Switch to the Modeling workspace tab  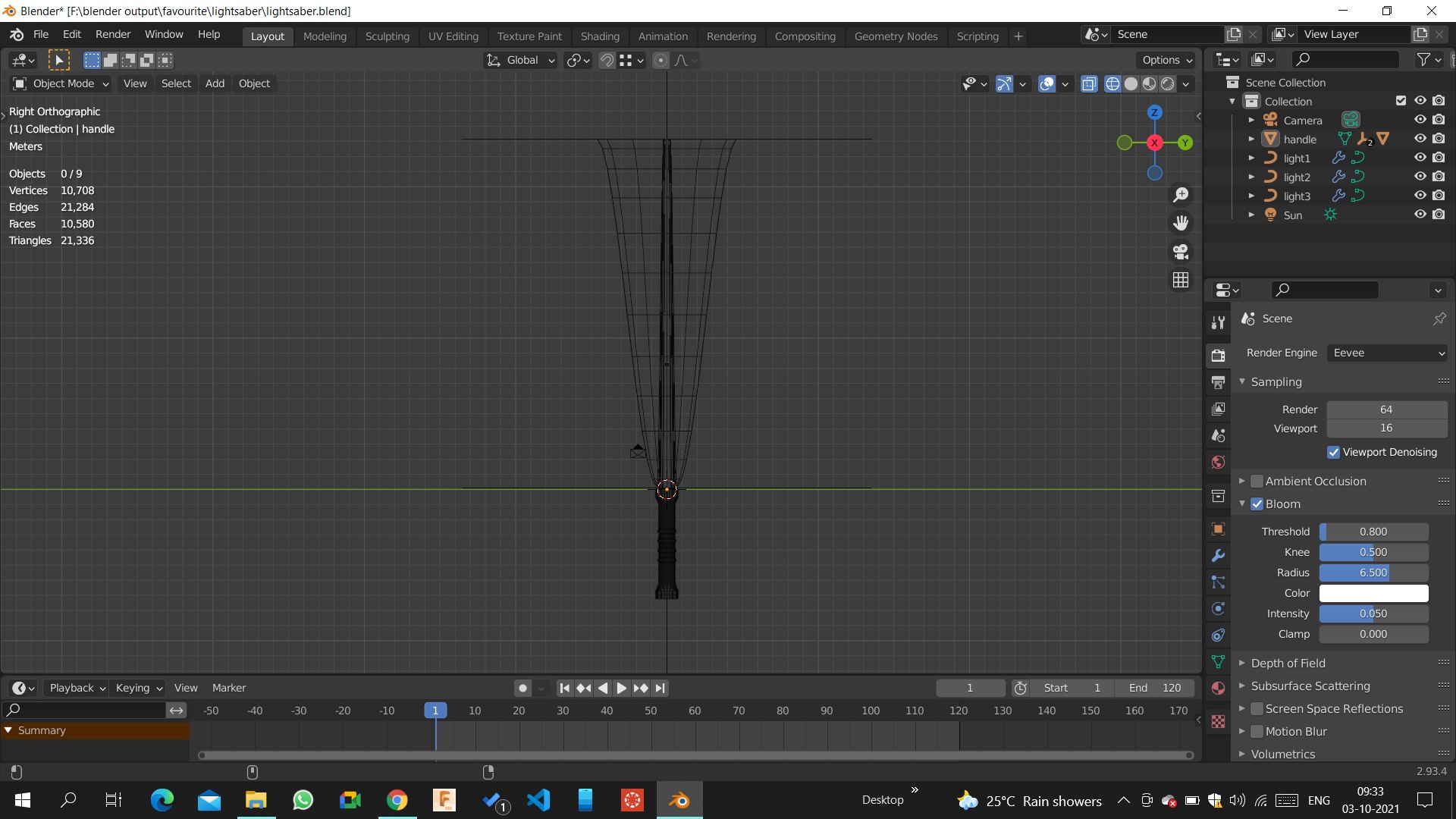(x=325, y=36)
